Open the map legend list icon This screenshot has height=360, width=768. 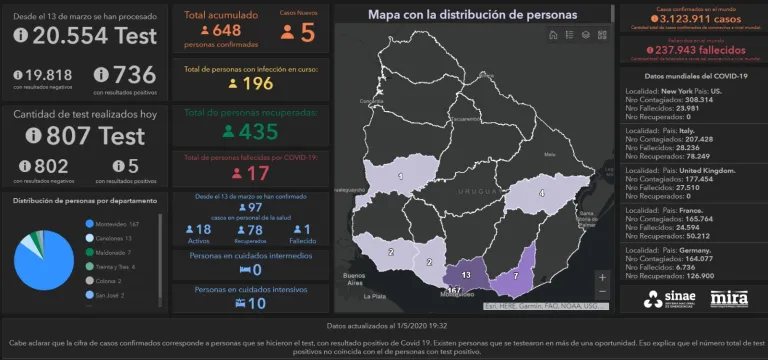[x=569, y=35]
